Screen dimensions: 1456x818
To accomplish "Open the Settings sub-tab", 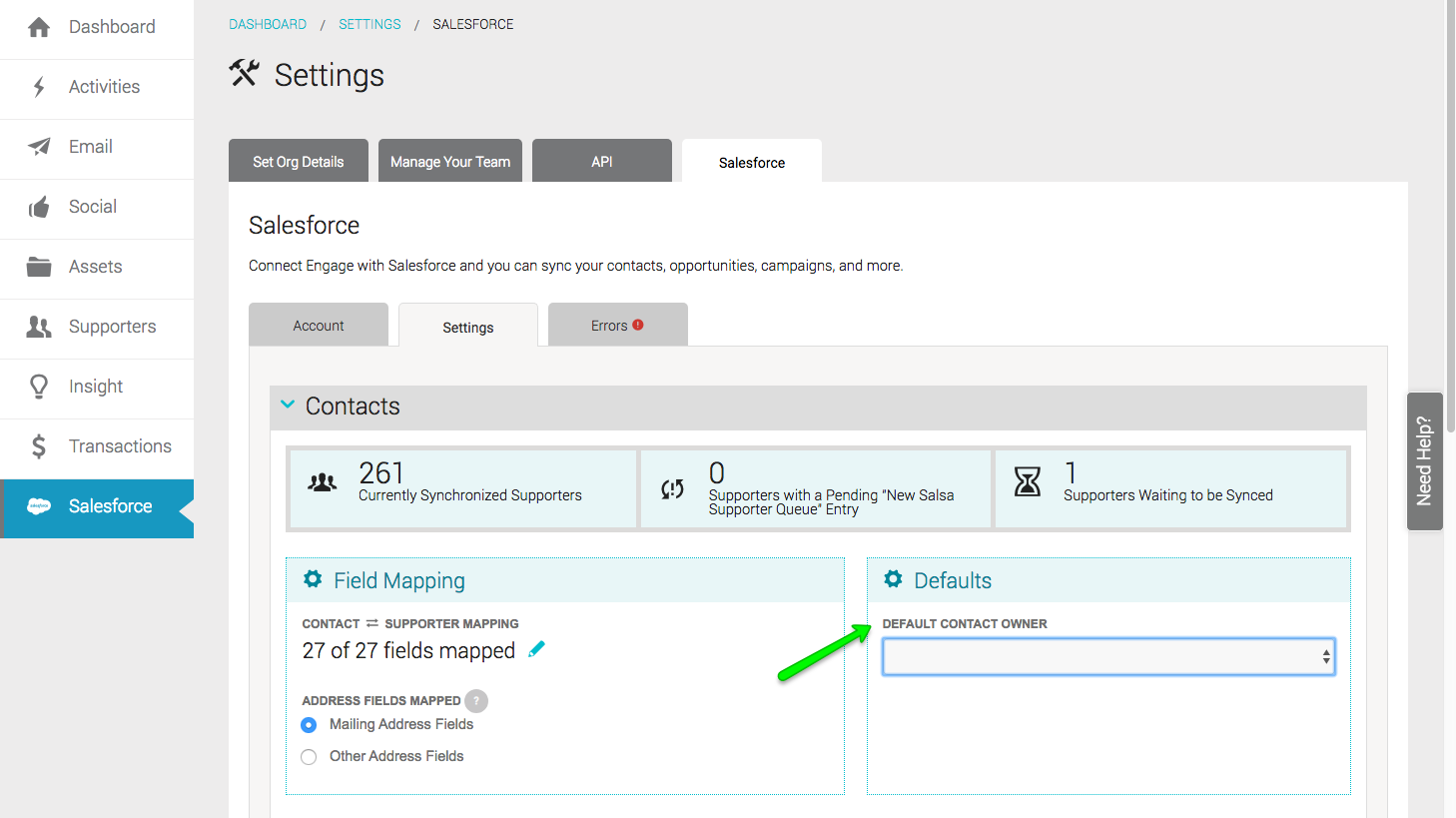I will 468,327.
